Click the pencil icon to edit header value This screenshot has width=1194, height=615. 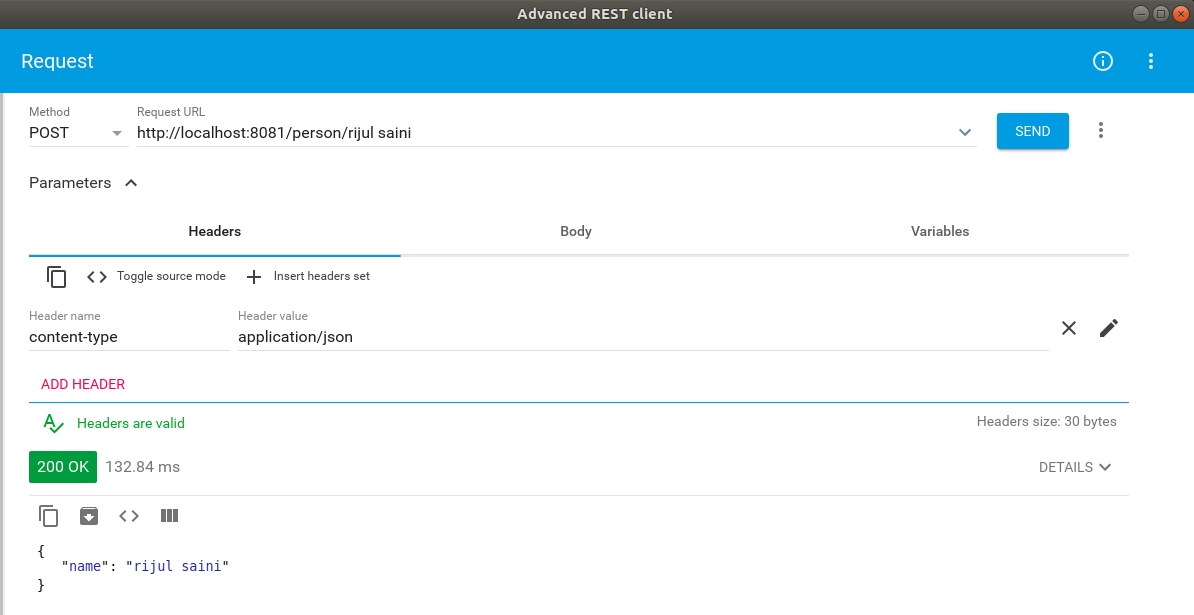(x=1108, y=328)
